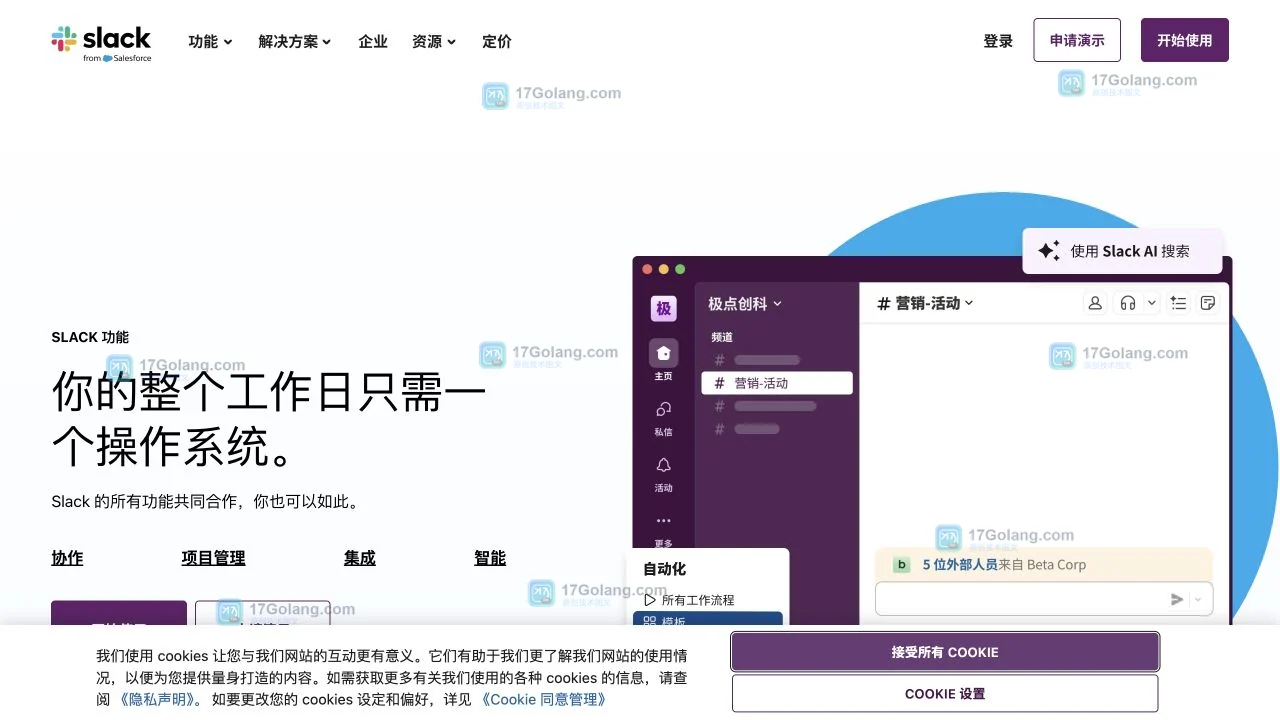Click the play icon beside 所有工作流程
The image size is (1280, 720).
[650, 600]
